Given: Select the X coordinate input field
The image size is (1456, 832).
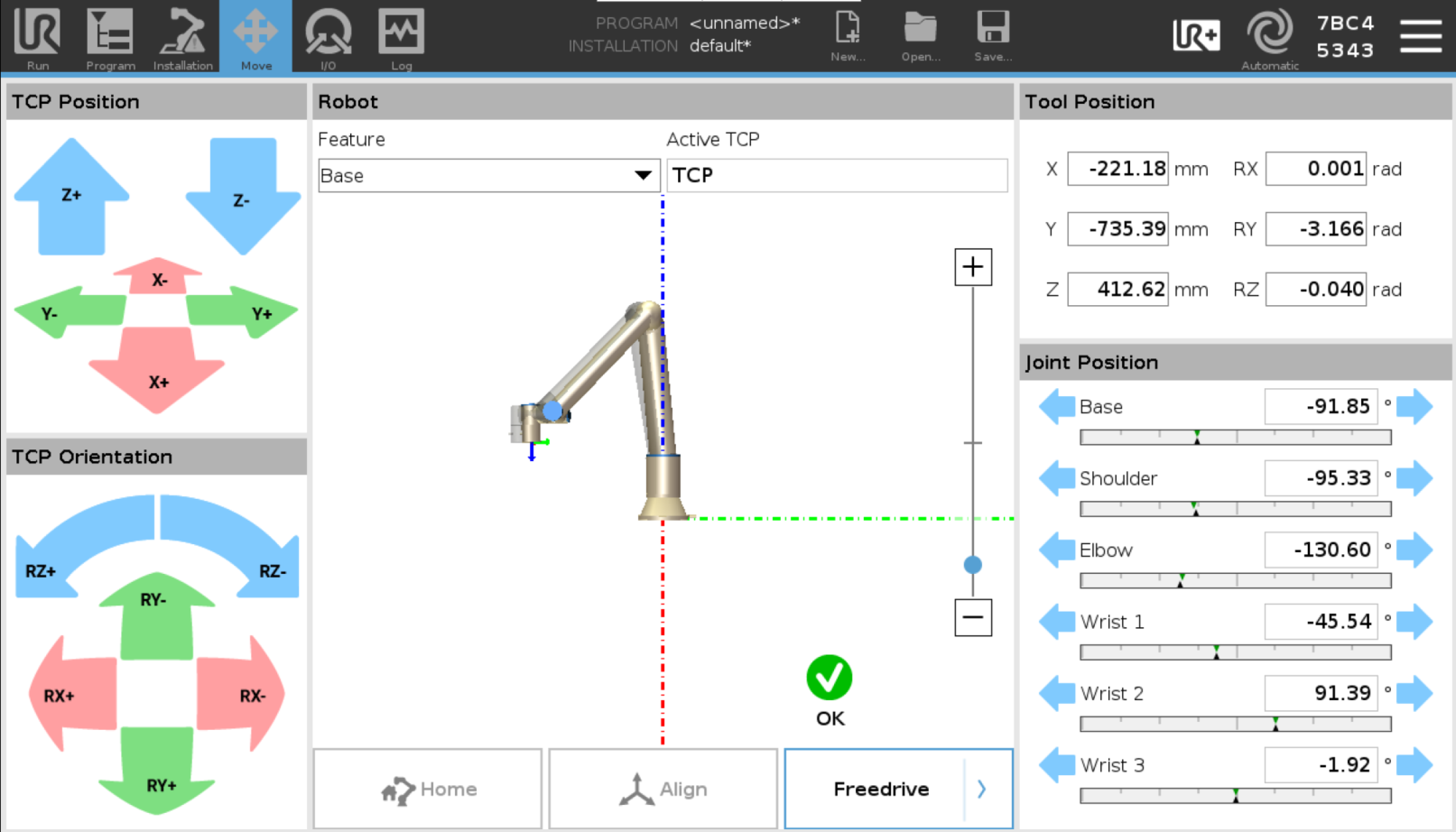Looking at the screenshot, I should tap(1118, 168).
